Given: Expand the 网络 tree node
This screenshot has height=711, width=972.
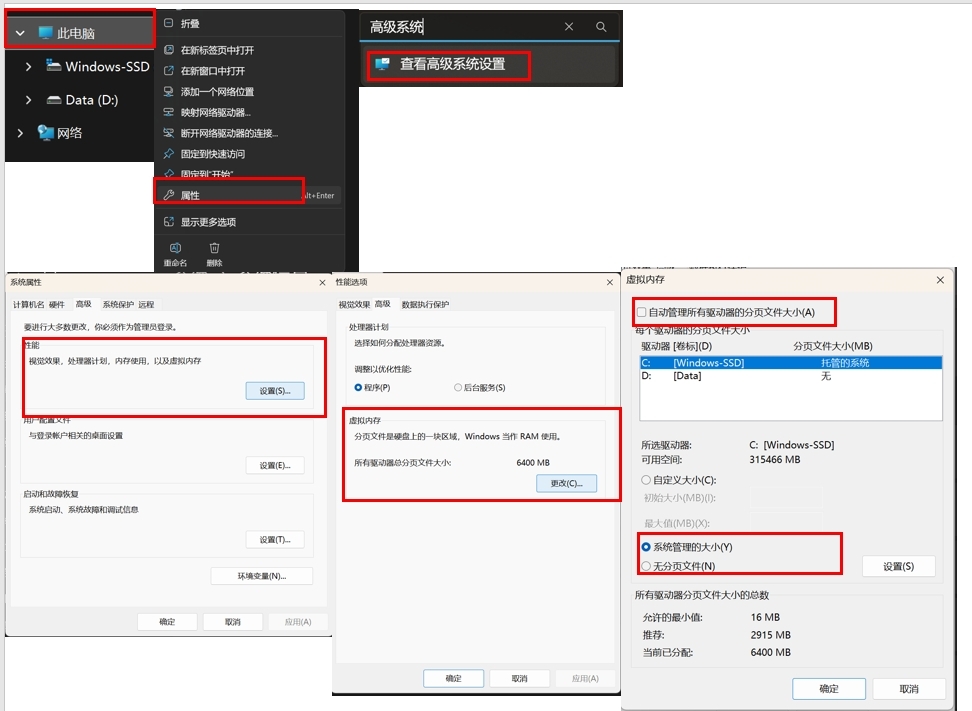Looking at the screenshot, I should (x=20, y=133).
